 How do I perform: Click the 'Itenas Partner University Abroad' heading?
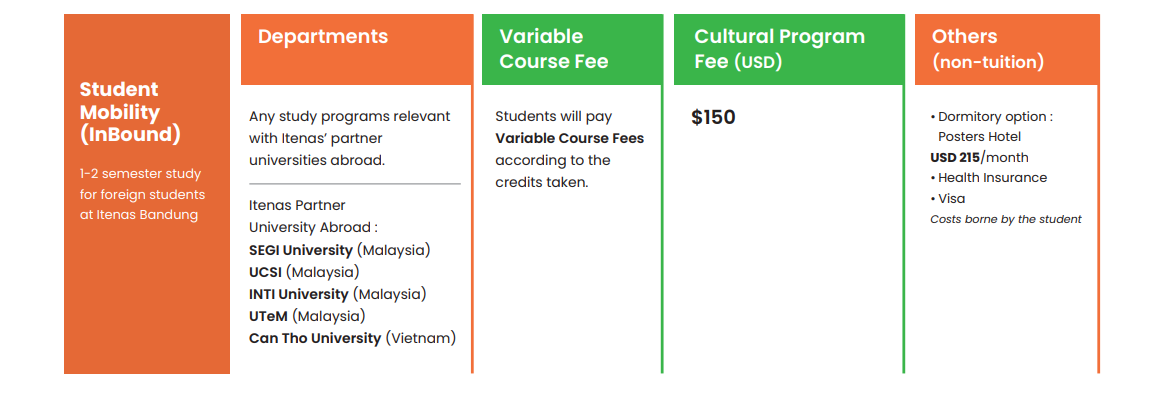(x=314, y=216)
